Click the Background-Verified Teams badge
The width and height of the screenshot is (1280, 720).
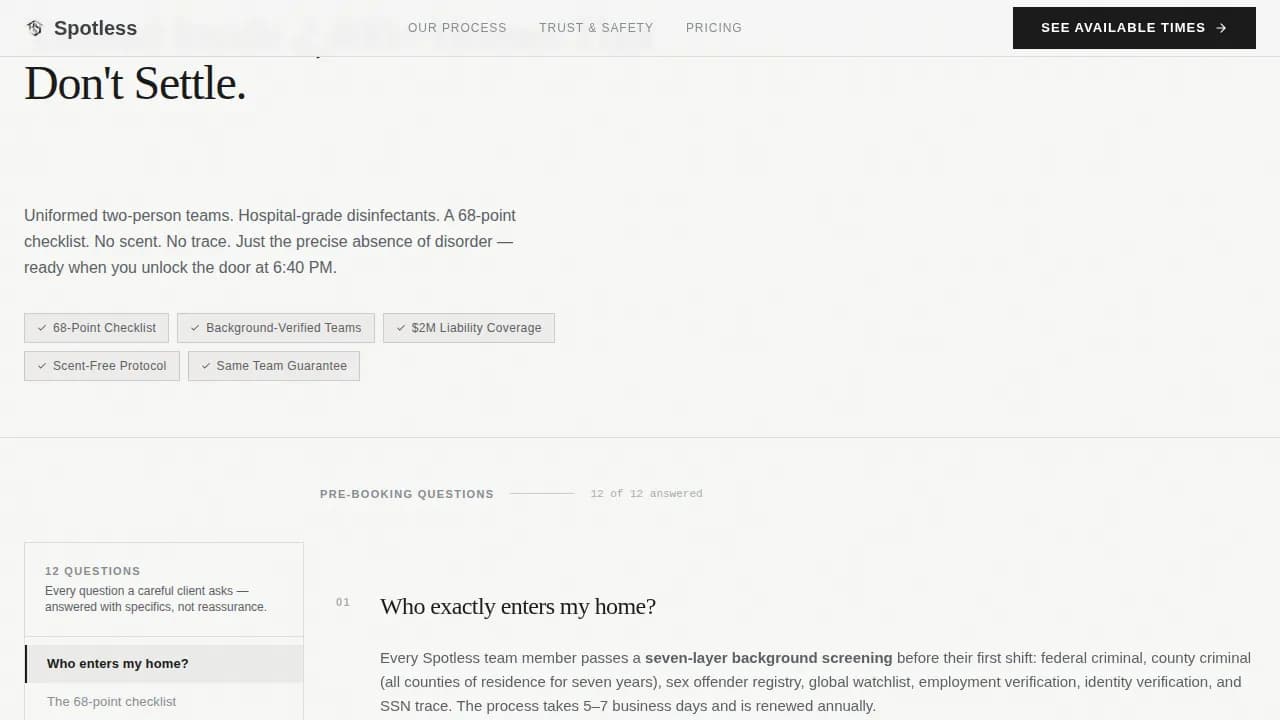[276, 328]
